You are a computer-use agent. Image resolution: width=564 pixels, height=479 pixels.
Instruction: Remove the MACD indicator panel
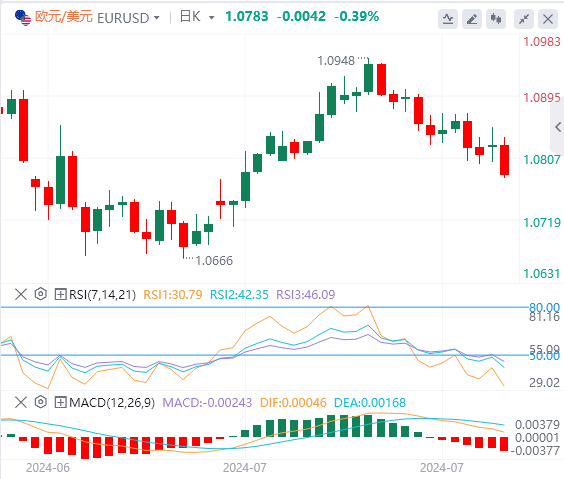pos(21,402)
